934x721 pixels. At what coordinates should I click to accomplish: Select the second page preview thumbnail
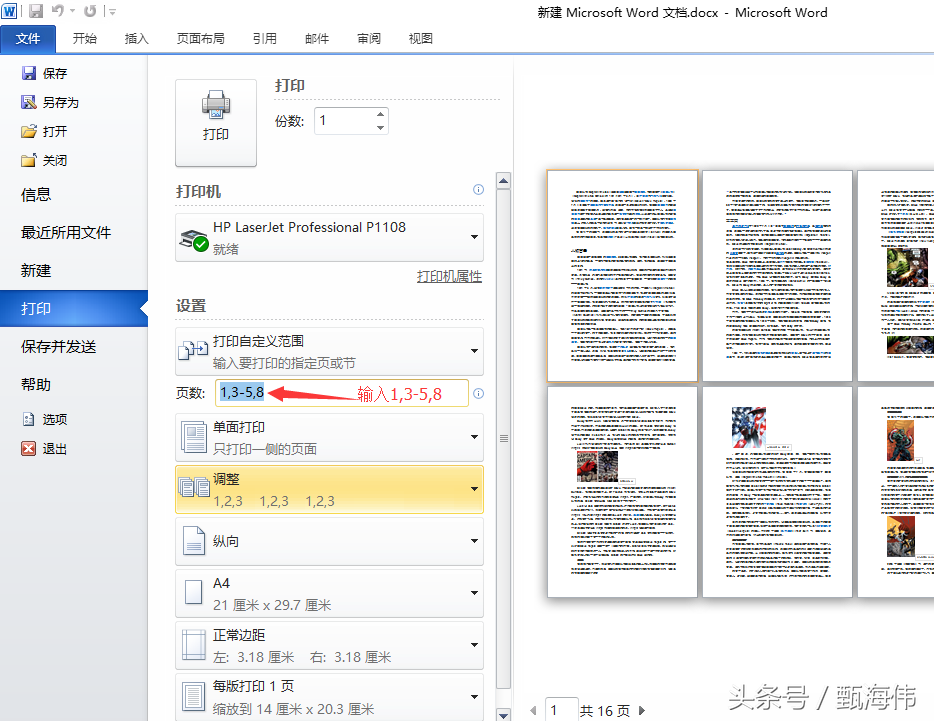[x=777, y=276]
